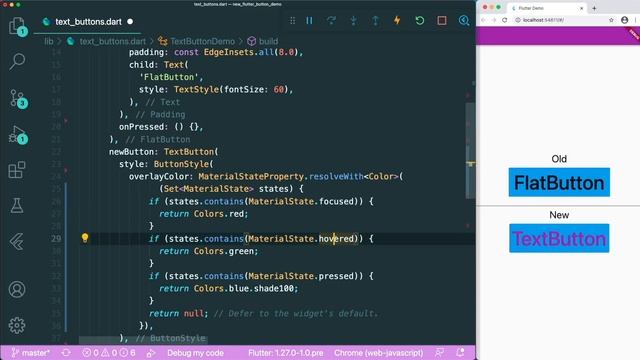Screen dimensions: 640x360
Task: Click the feedback icon in status bar
Action: pyautogui.click(x=440, y=353)
